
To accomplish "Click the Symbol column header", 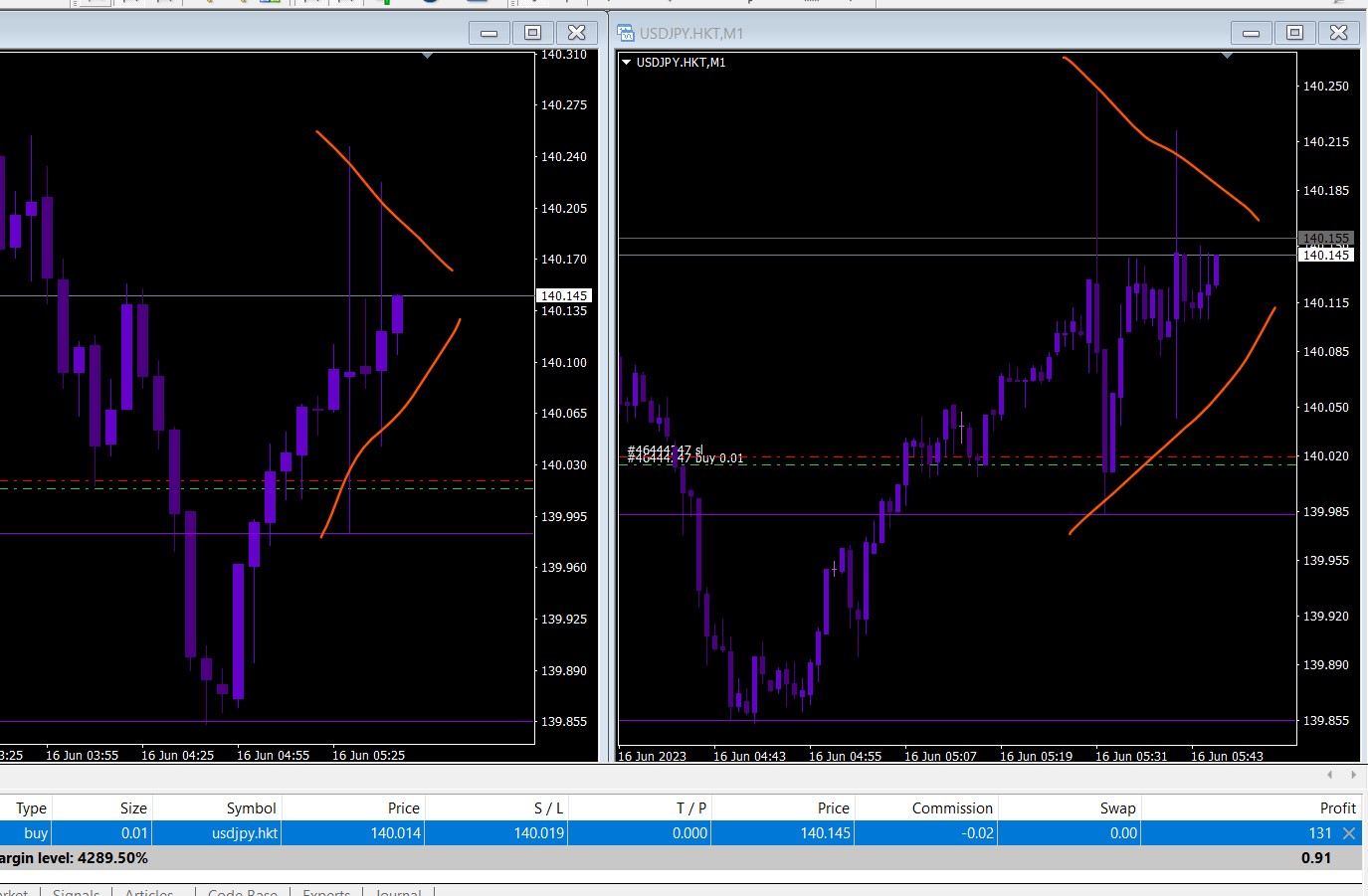I will 251,807.
